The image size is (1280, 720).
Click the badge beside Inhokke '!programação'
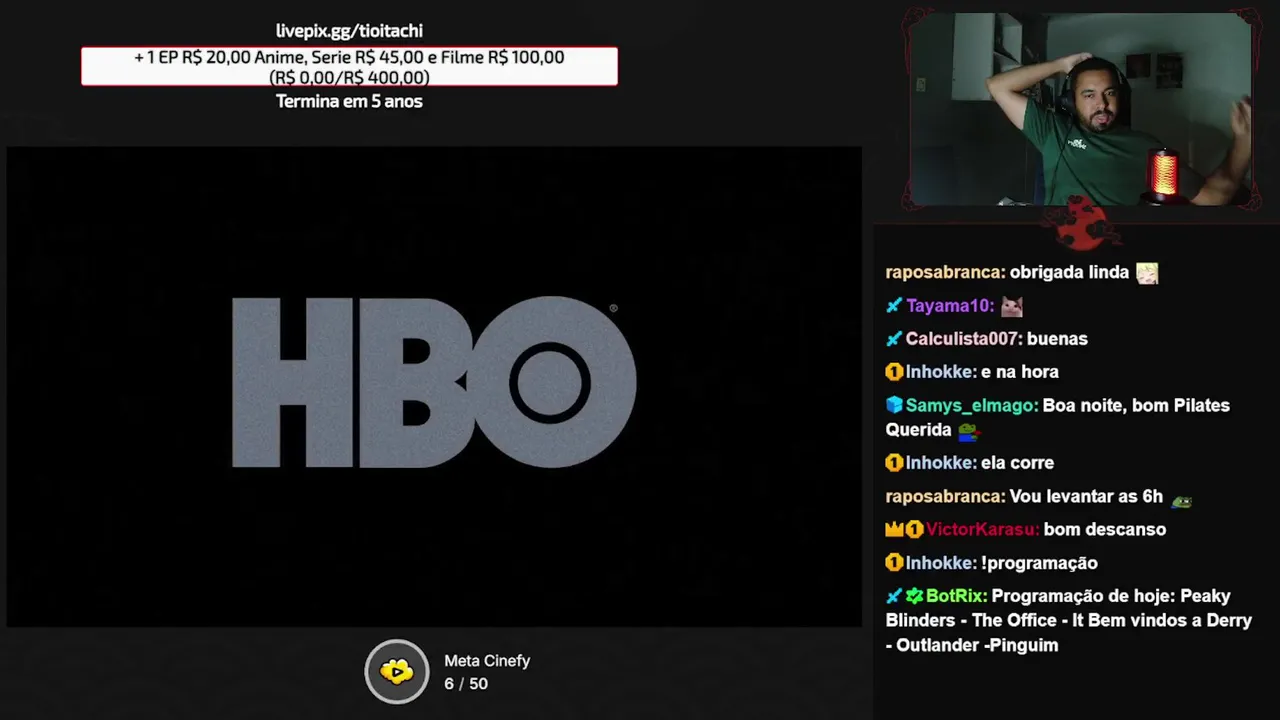(894, 564)
